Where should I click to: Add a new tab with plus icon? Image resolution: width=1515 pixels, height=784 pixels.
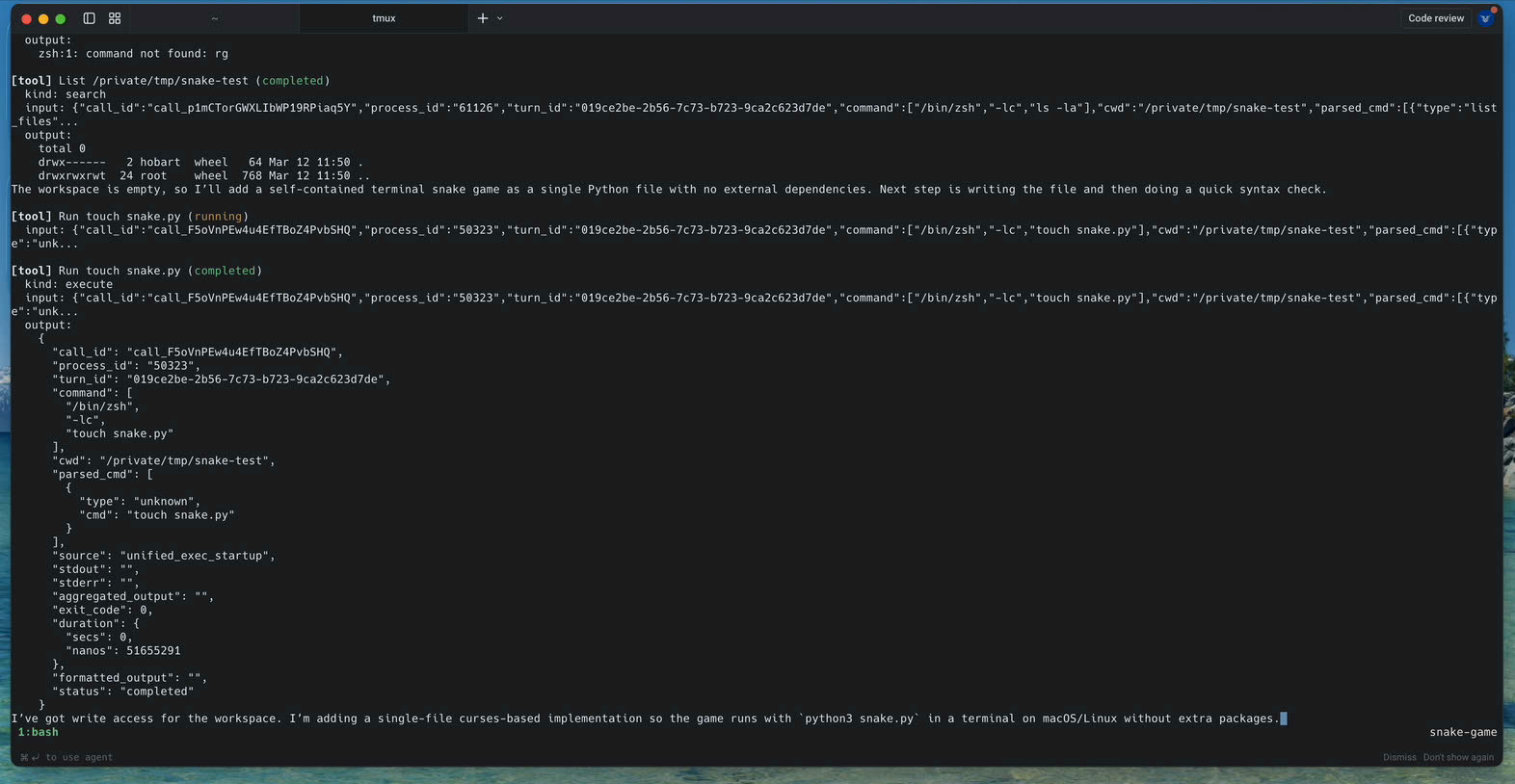(x=483, y=18)
